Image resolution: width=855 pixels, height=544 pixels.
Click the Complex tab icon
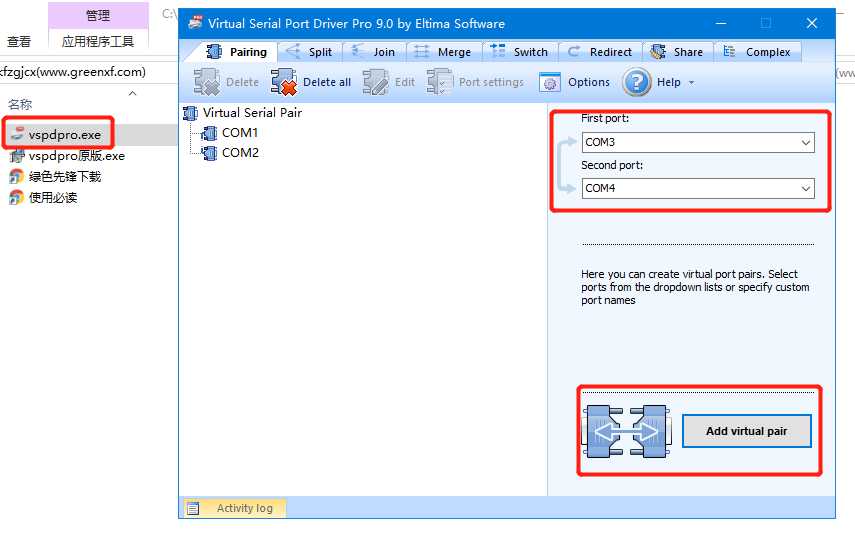click(730, 51)
